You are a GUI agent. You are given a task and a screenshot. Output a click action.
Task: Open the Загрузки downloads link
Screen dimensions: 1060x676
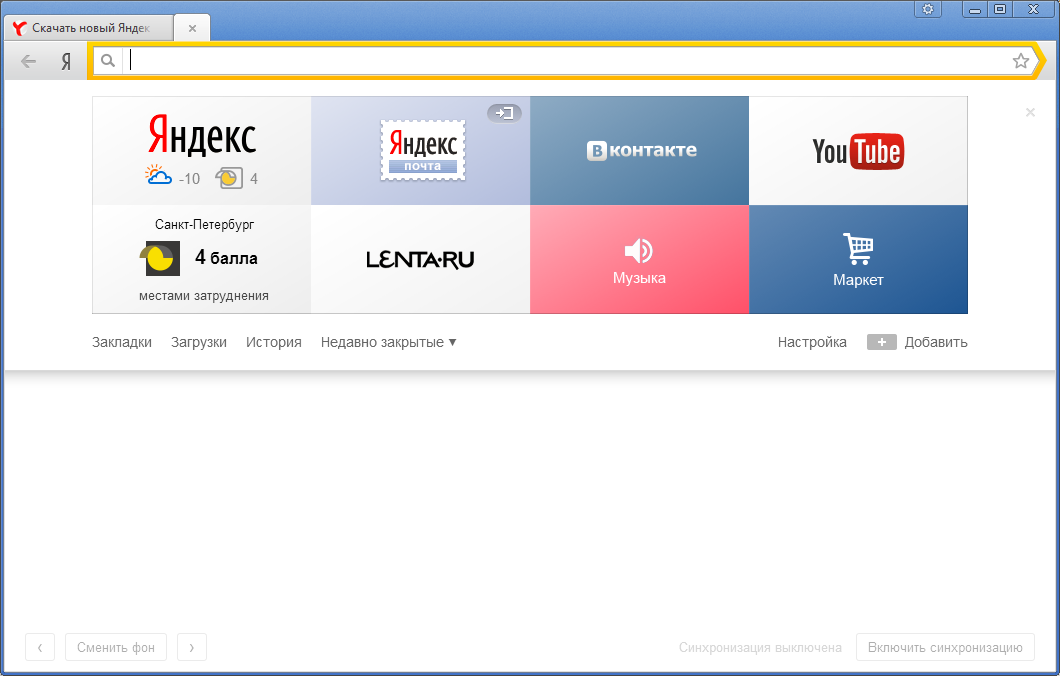(199, 342)
